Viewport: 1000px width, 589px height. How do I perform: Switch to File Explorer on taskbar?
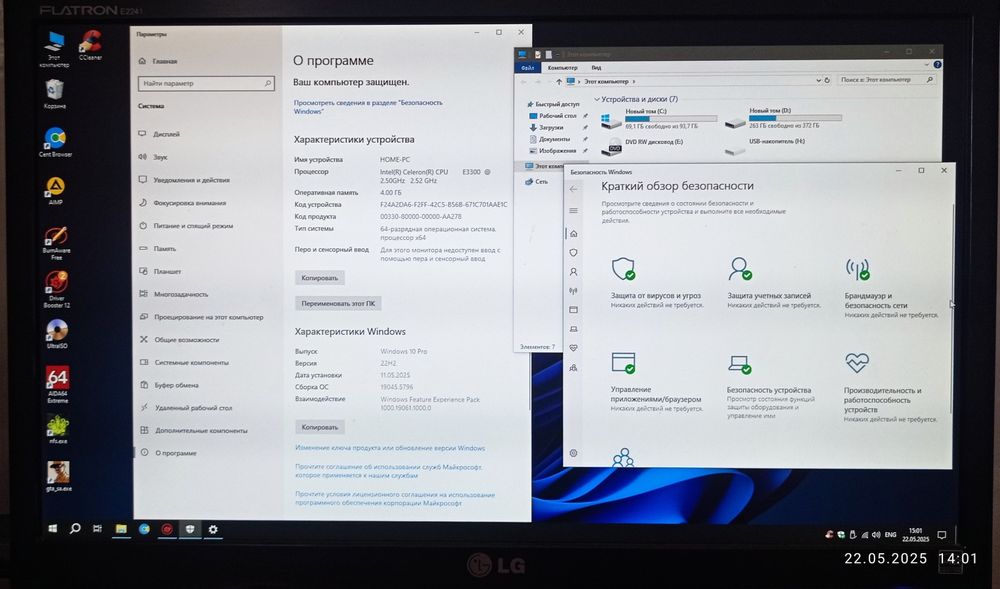point(121,529)
